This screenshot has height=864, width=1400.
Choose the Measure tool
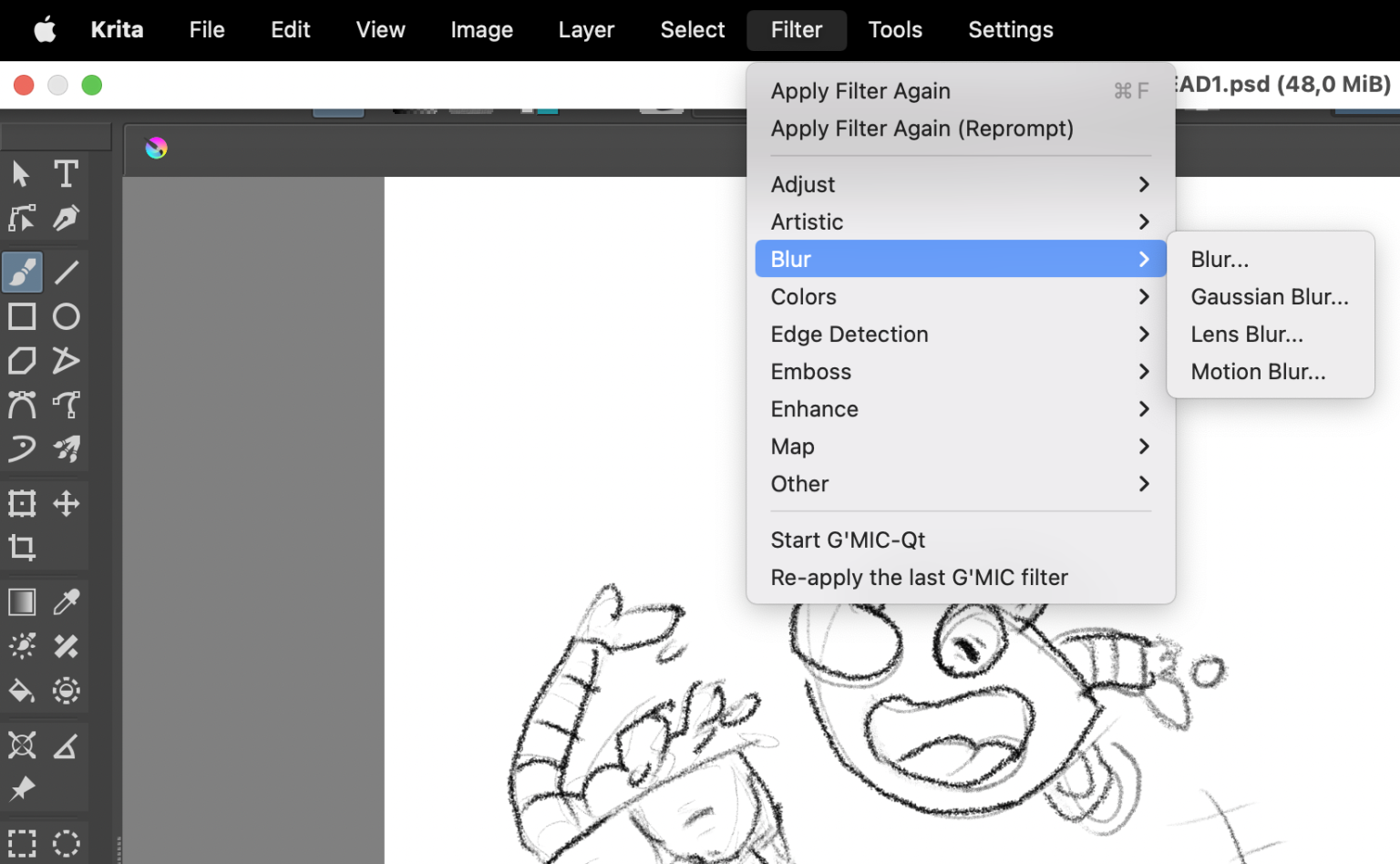coord(66,745)
